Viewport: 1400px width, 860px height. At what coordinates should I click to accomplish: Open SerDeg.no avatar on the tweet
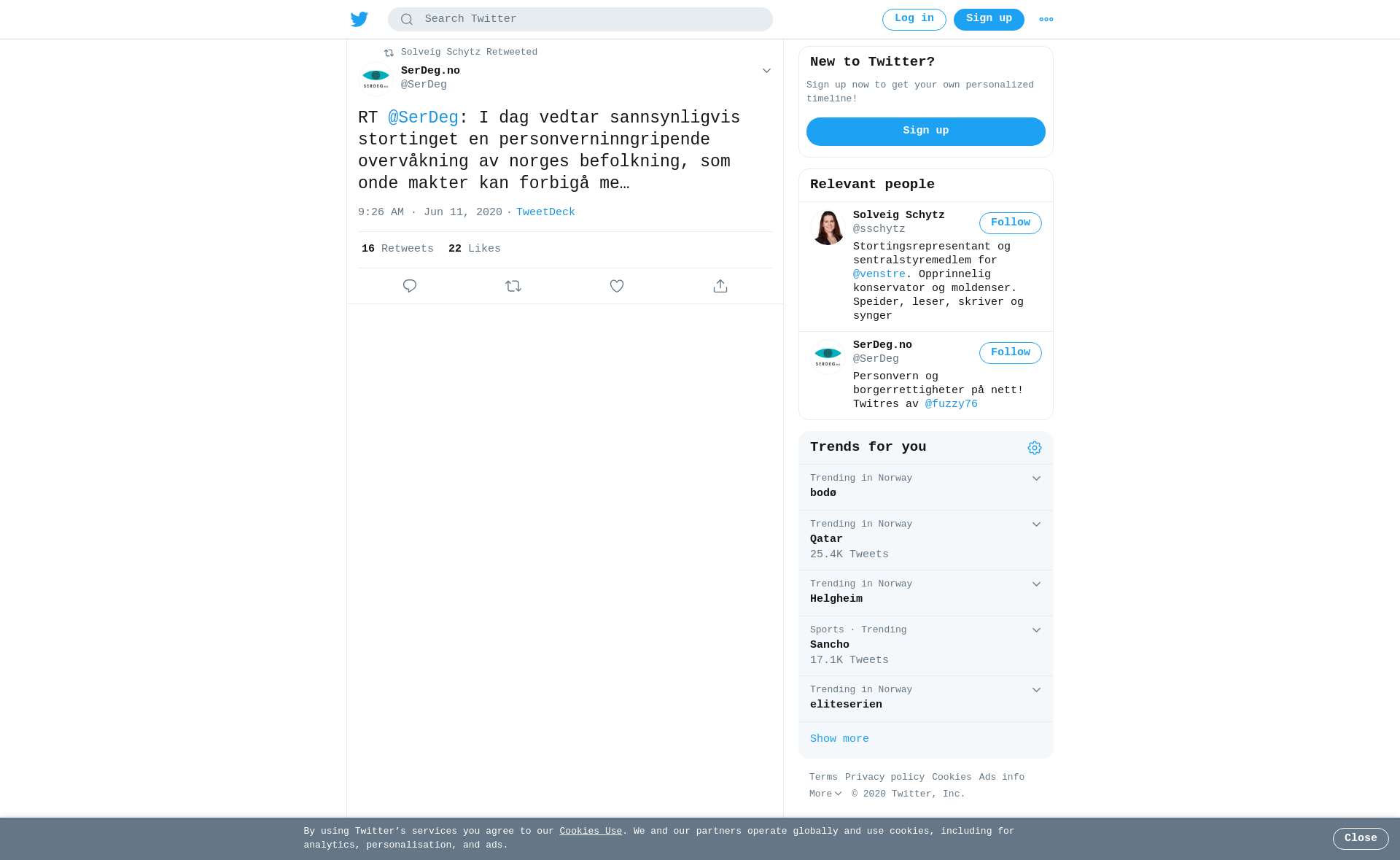(376, 78)
